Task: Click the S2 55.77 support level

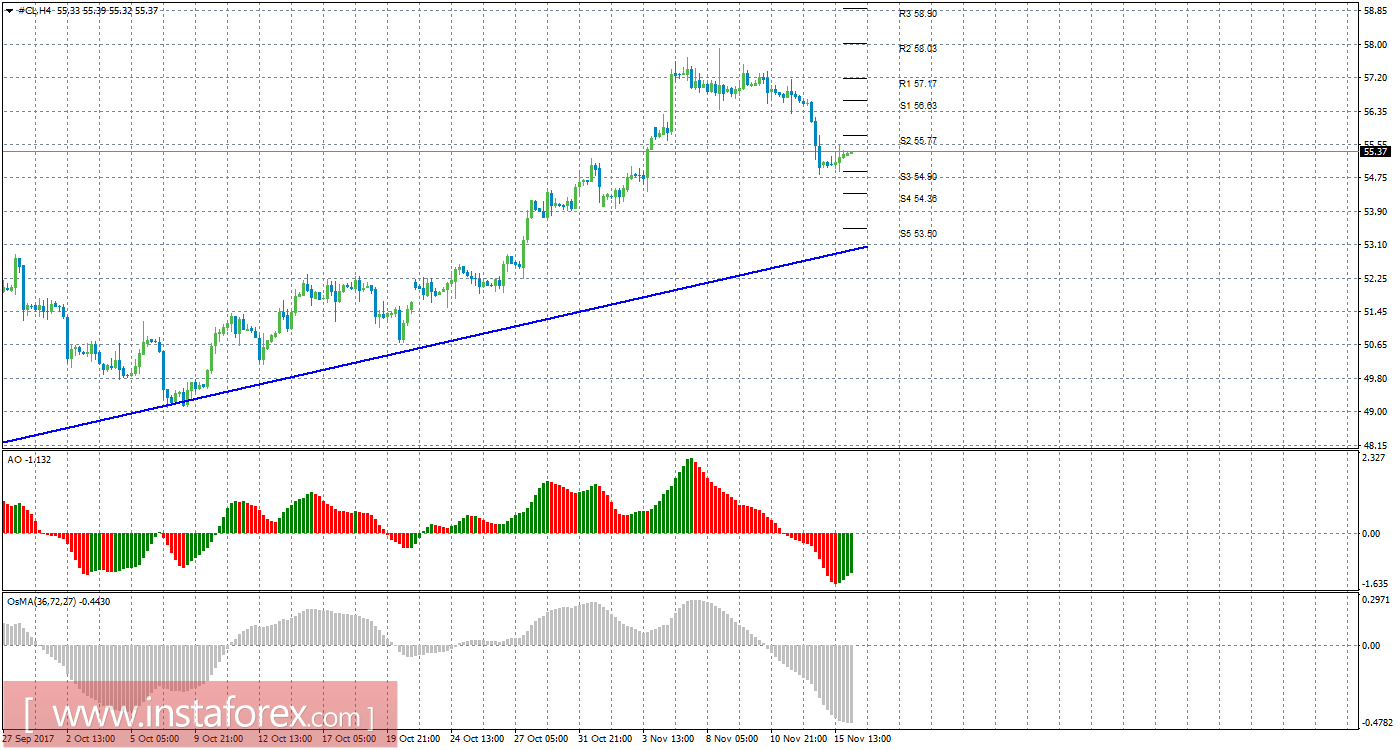Action: 917,140
